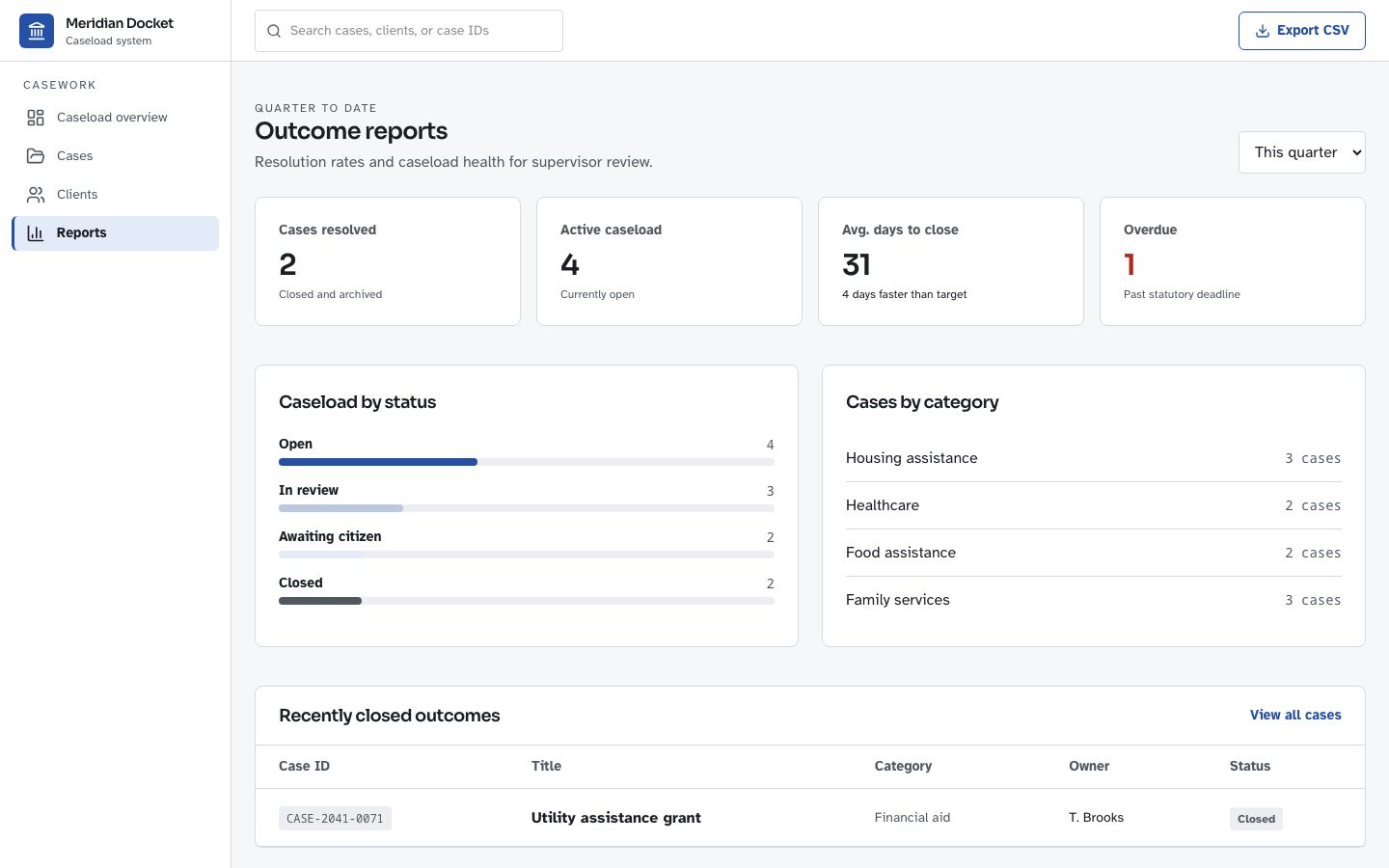
Task: Click the Case ID column header
Action: 304,766
